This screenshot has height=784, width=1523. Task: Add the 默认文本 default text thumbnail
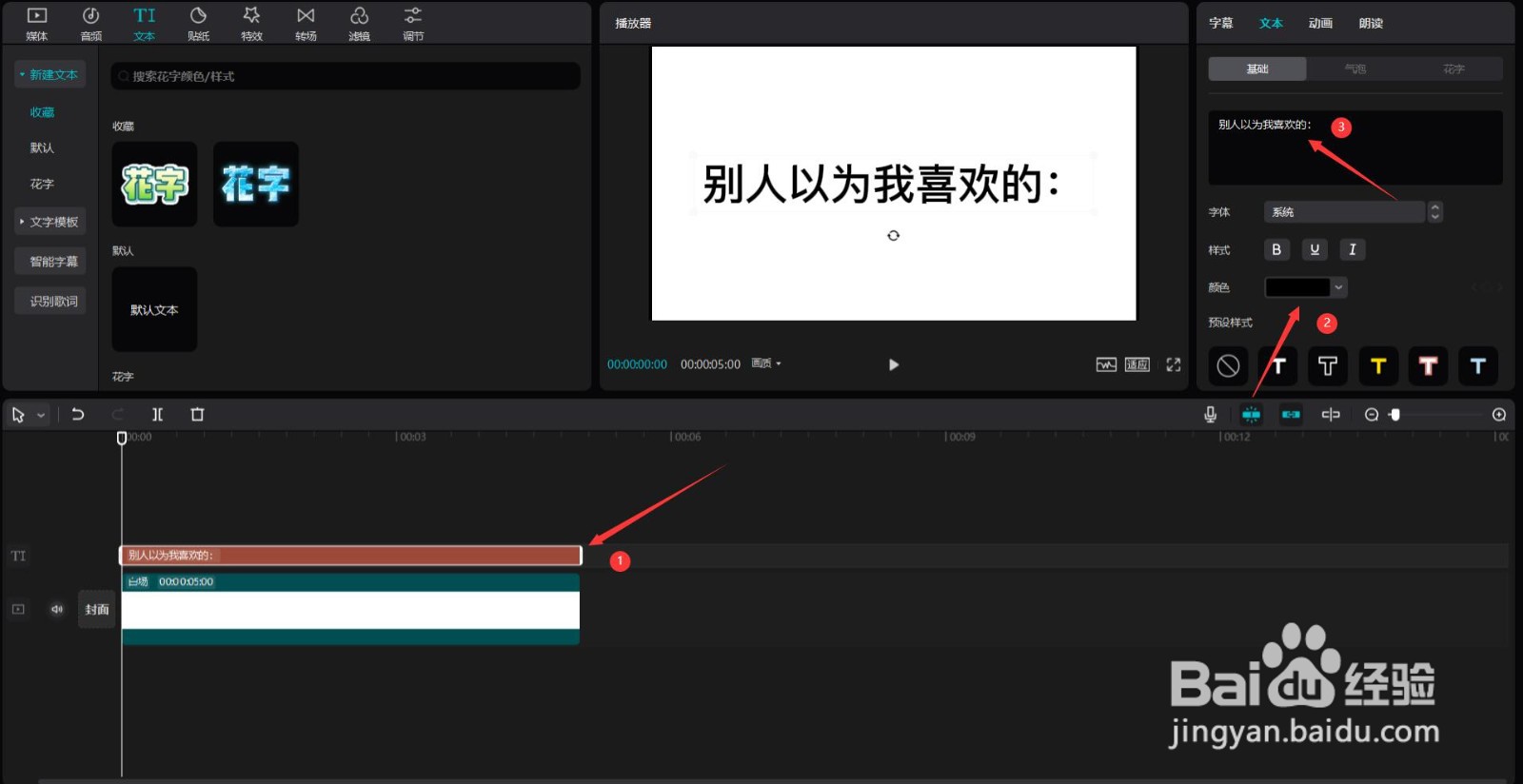tap(154, 310)
